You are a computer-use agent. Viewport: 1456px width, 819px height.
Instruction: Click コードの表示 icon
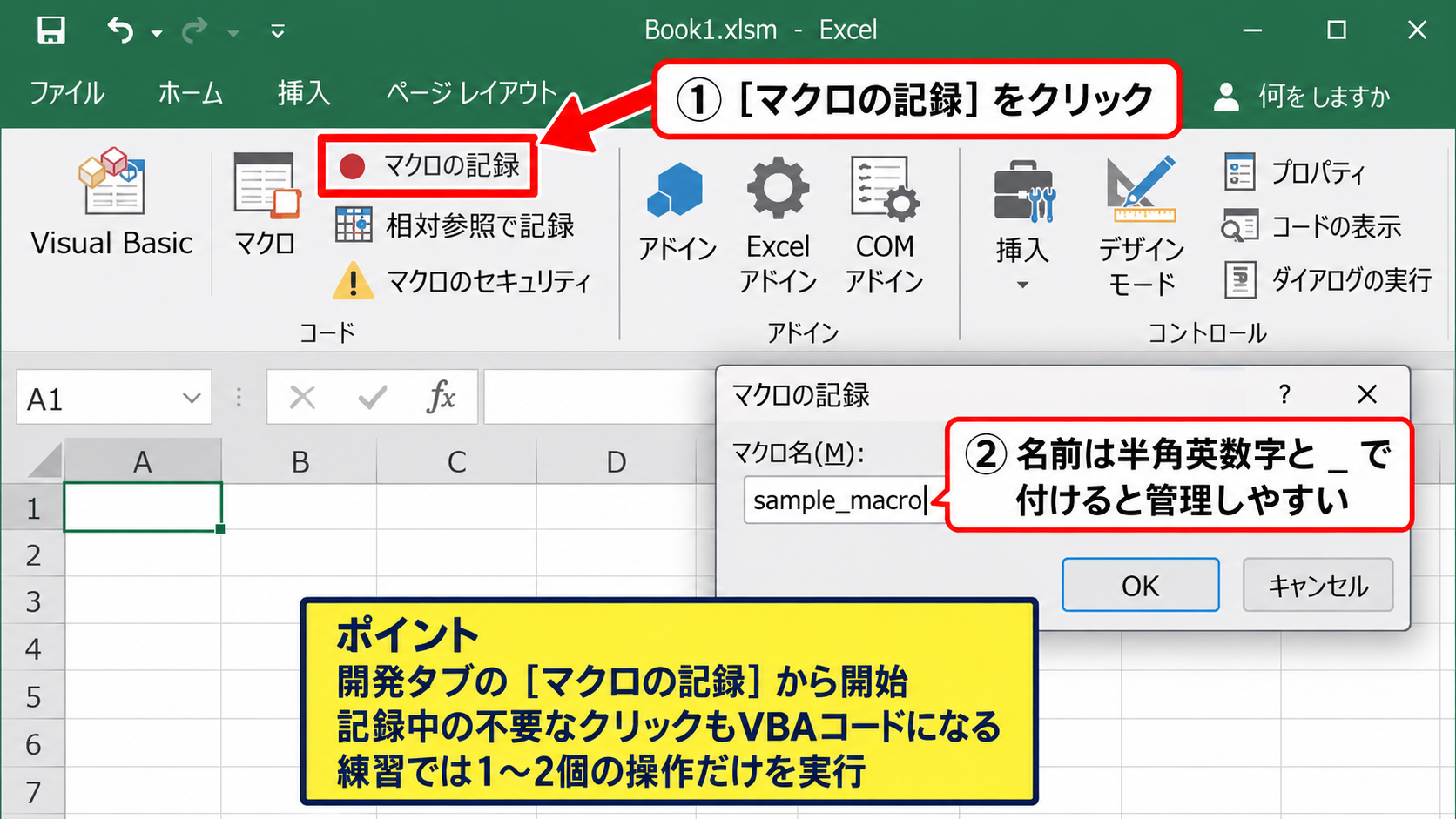(1240, 227)
